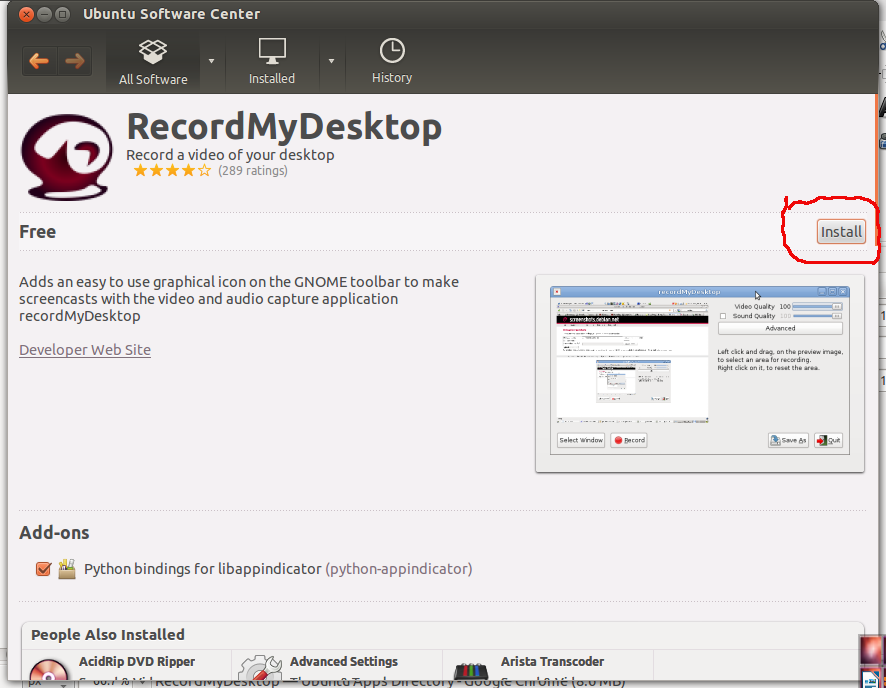Viewport: 886px width, 688px height.
Task: Click the star rating for RecordMyDesktop
Action: pos(172,171)
